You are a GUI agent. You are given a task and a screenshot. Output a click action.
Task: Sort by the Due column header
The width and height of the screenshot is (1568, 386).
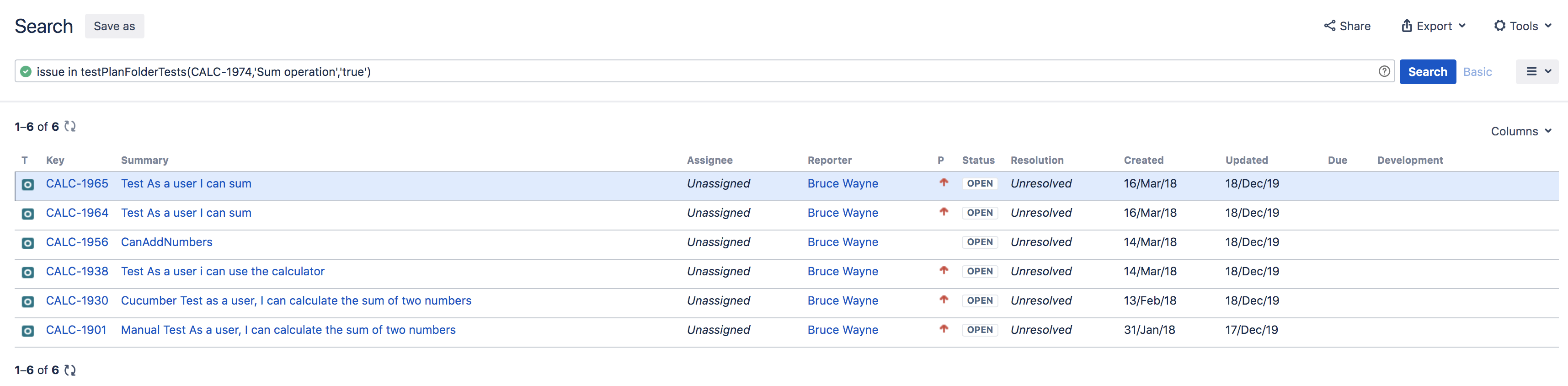click(x=1337, y=160)
